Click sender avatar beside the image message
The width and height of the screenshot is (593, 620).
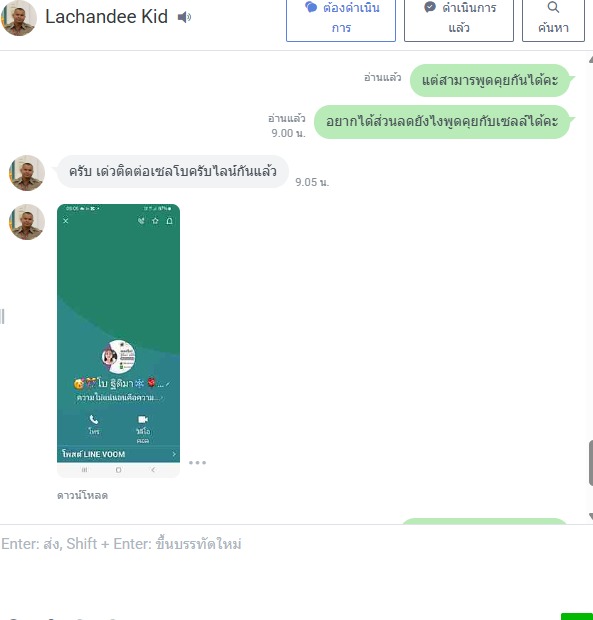27,222
